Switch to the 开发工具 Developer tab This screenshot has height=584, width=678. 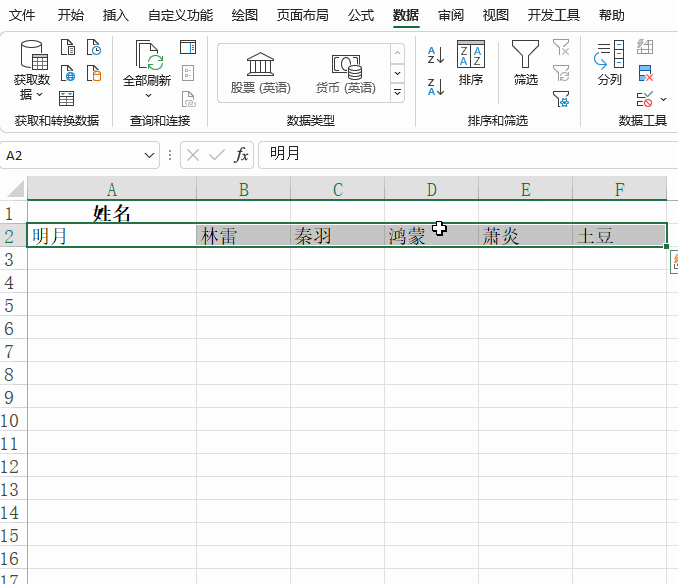click(x=553, y=16)
